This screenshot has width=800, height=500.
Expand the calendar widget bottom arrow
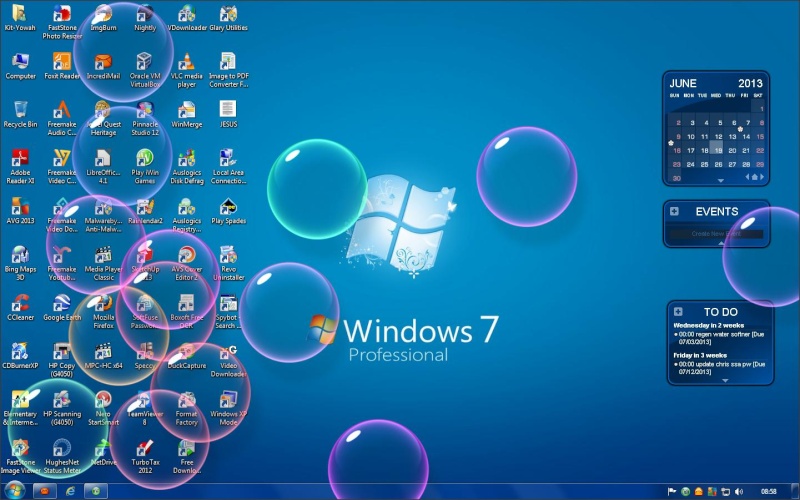coord(720,181)
